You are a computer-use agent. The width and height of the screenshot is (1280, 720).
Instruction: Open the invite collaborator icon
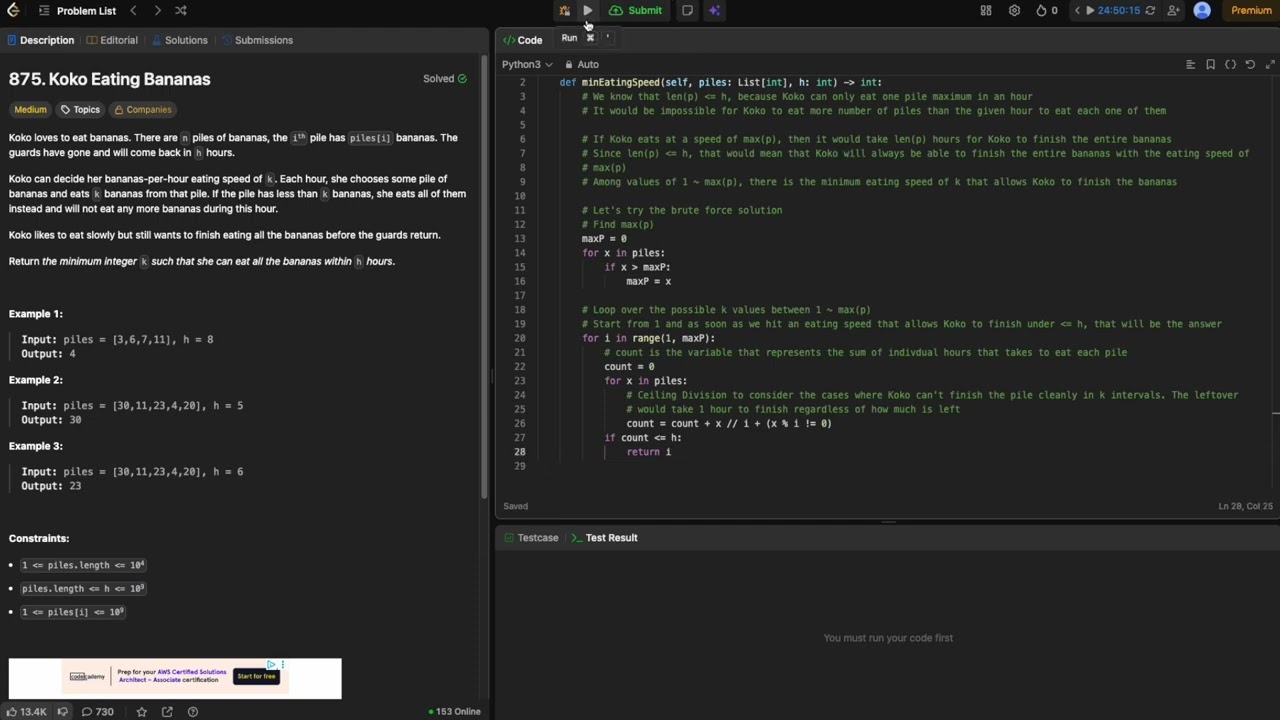(x=1173, y=10)
